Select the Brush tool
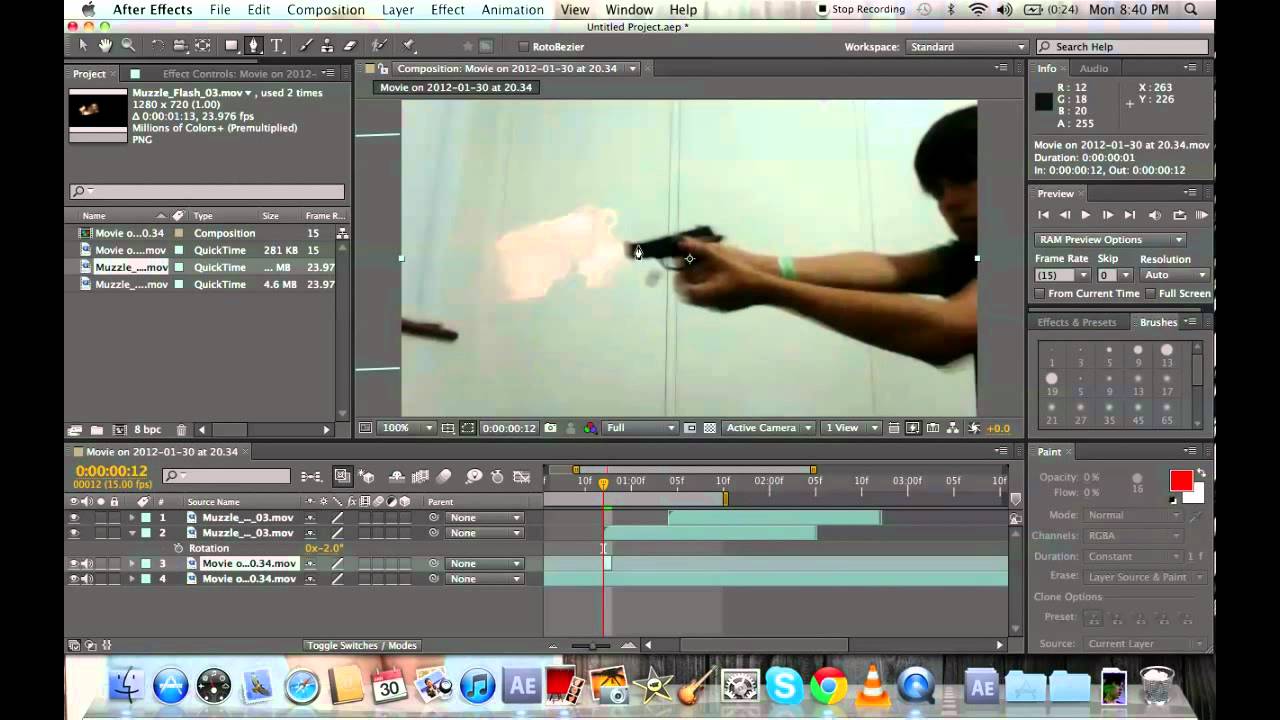Viewport: 1280px width, 720px height. [306, 46]
